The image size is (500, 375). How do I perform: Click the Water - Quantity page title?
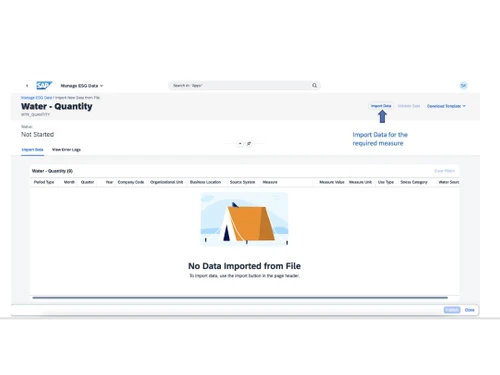(57, 106)
